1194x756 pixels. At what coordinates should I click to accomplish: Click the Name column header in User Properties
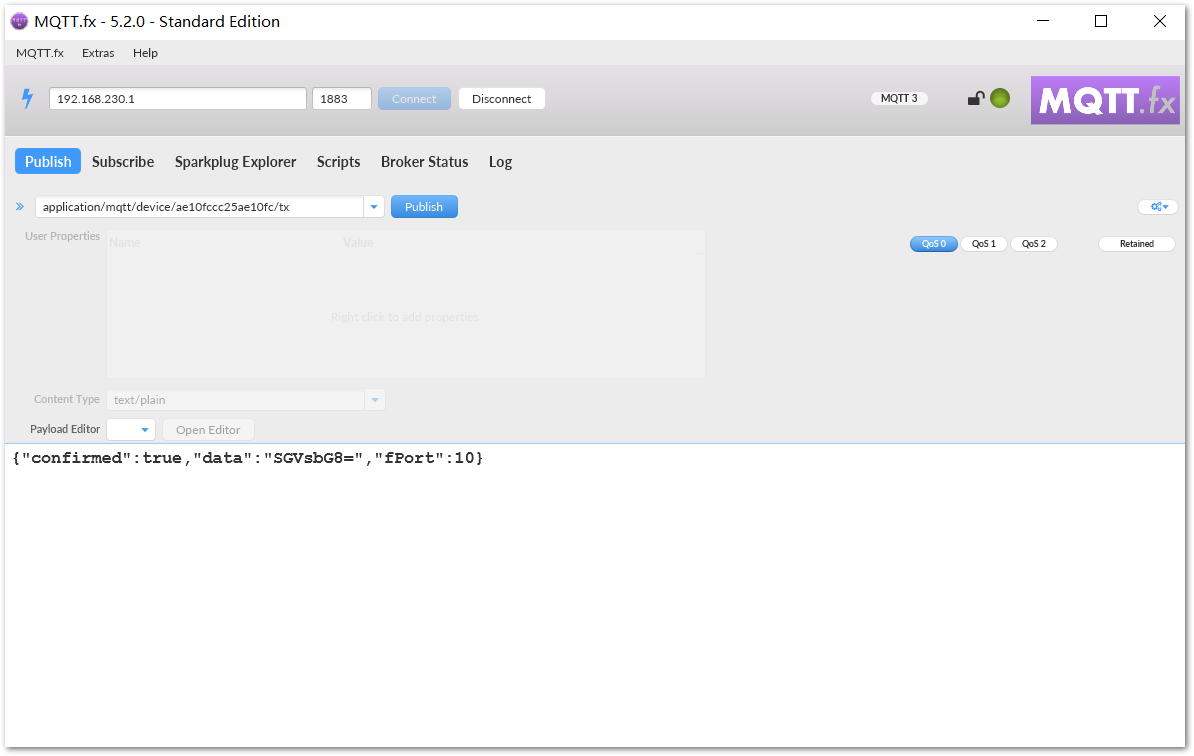coord(125,242)
